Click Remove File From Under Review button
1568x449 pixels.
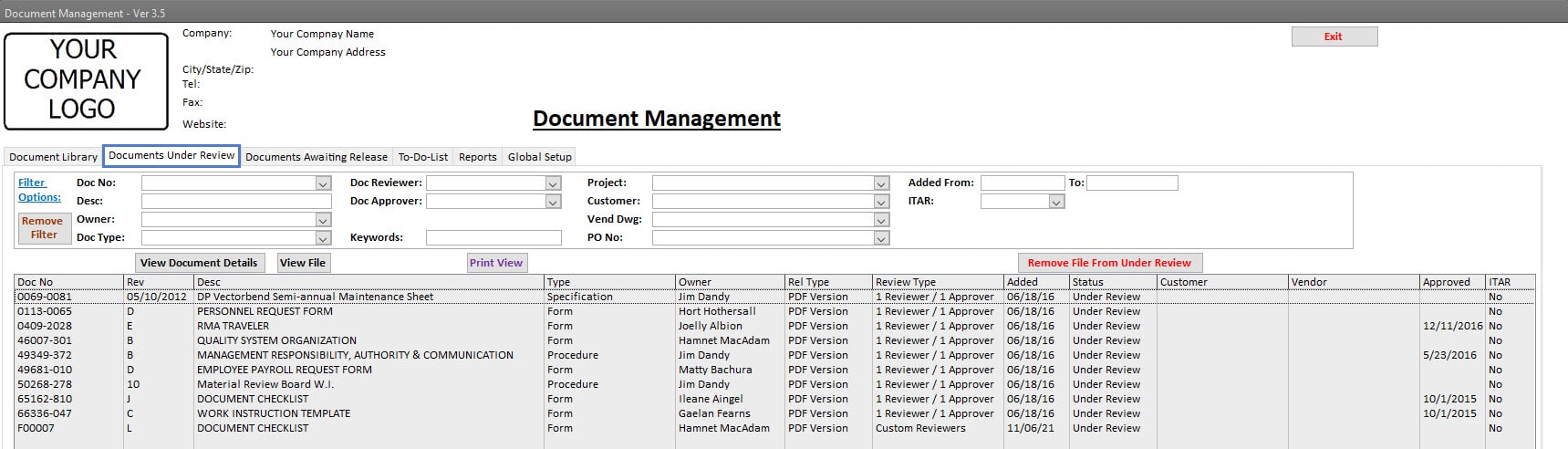pos(1109,263)
